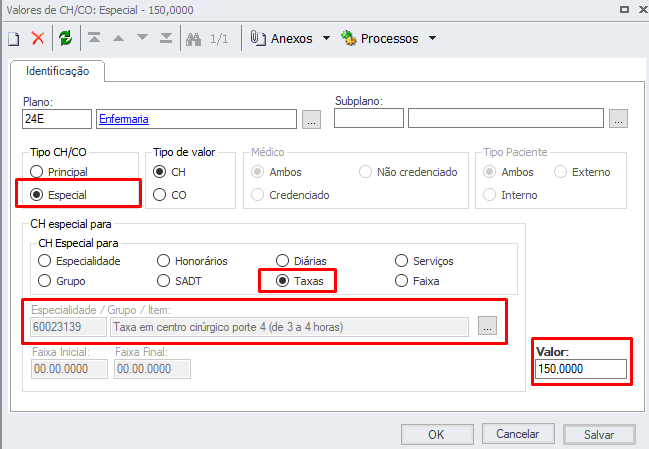Select Ambos in the Médico group
The image size is (649, 449).
click(x=257, y=171)
